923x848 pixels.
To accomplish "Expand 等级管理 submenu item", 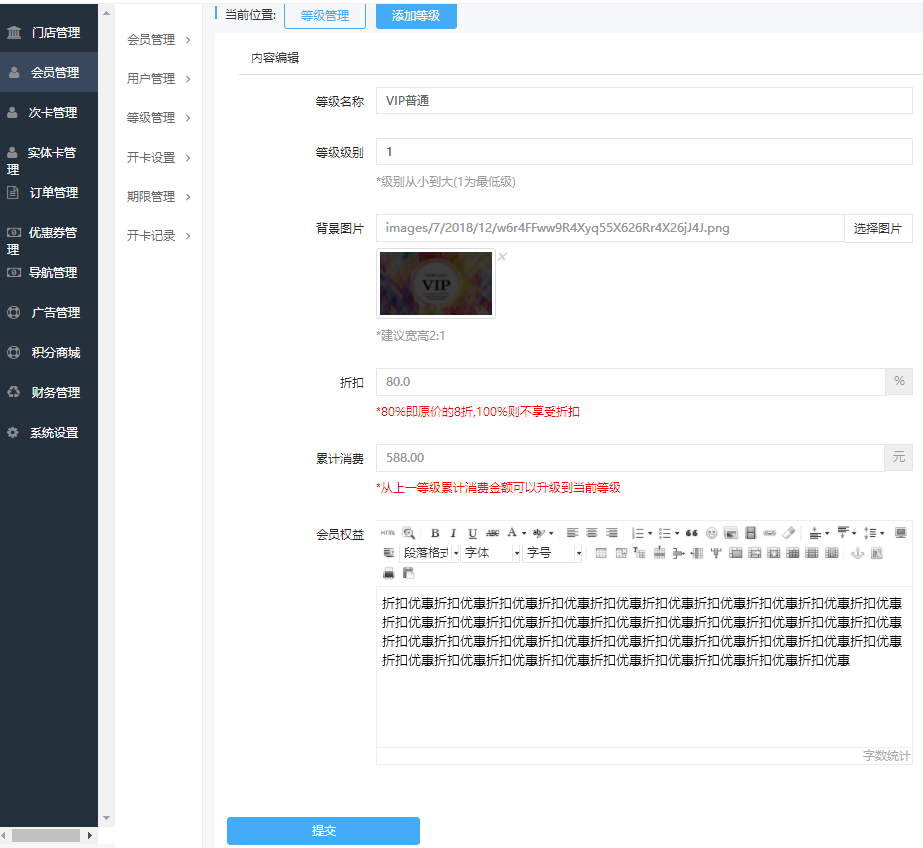I will pyautogui.click(x=159, y=118).
